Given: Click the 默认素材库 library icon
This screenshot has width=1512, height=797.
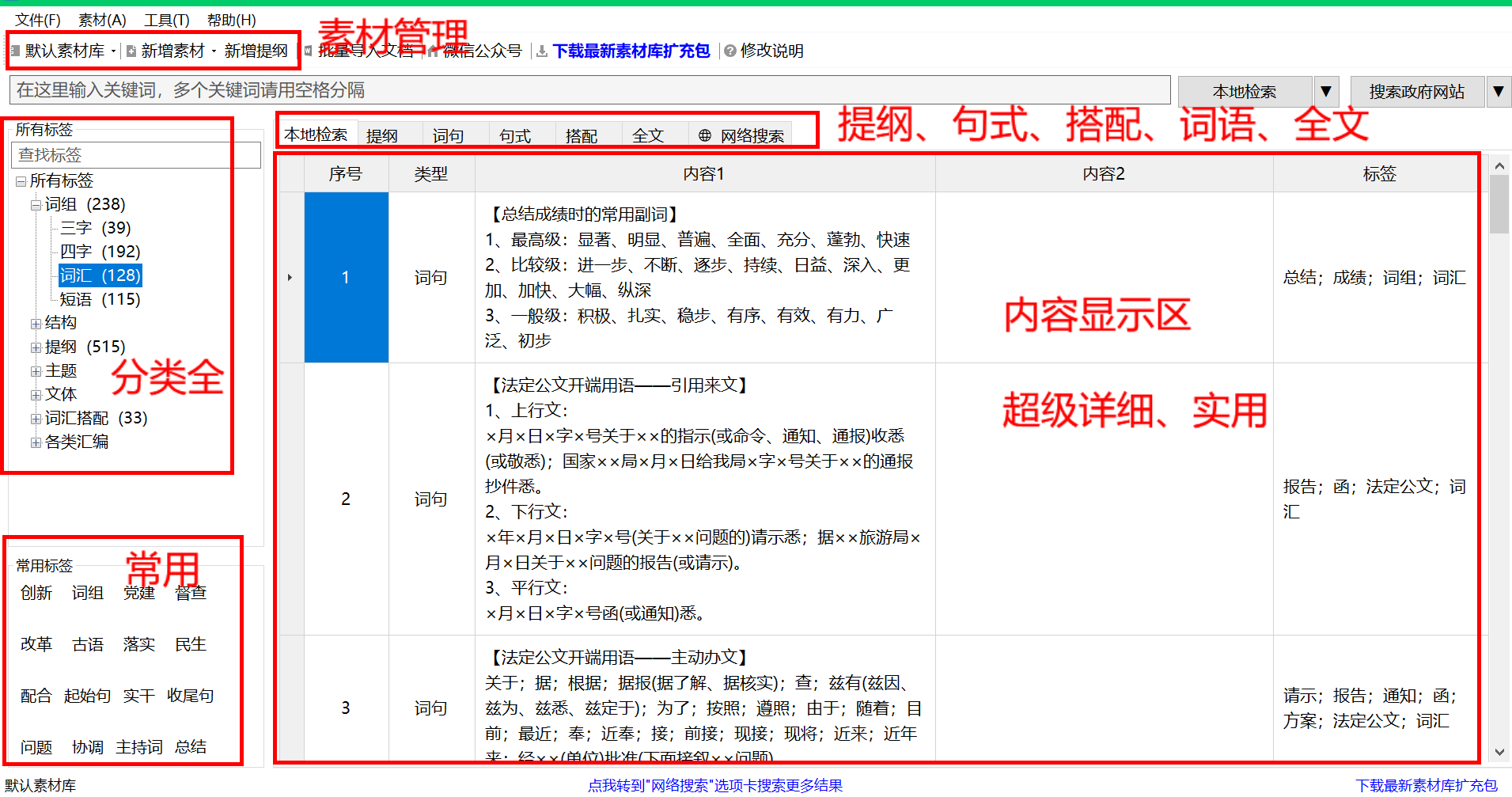Looking at the screenshot, I should coord(15,51).
